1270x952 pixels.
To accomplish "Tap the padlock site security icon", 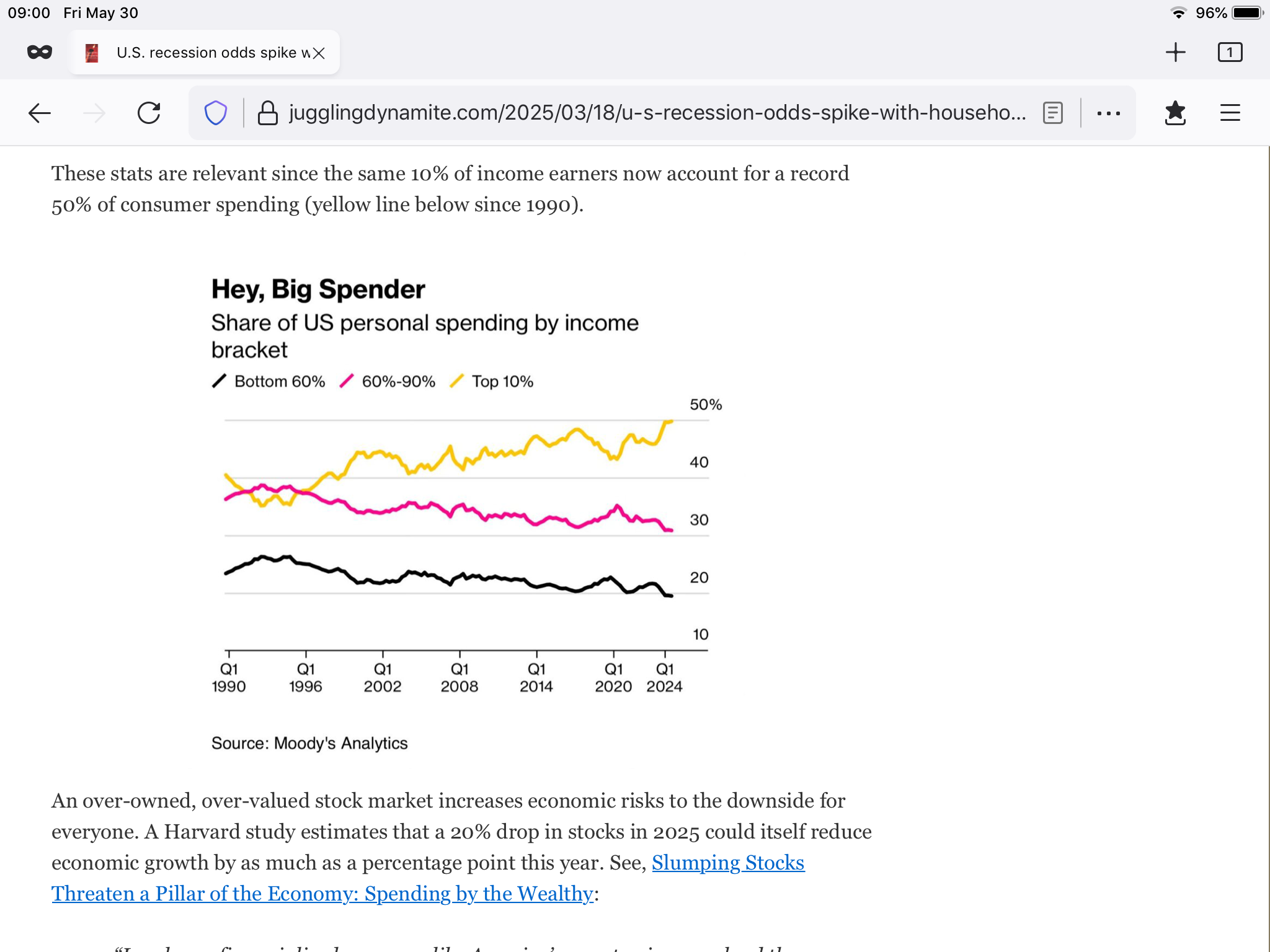I will coord(267,113).
